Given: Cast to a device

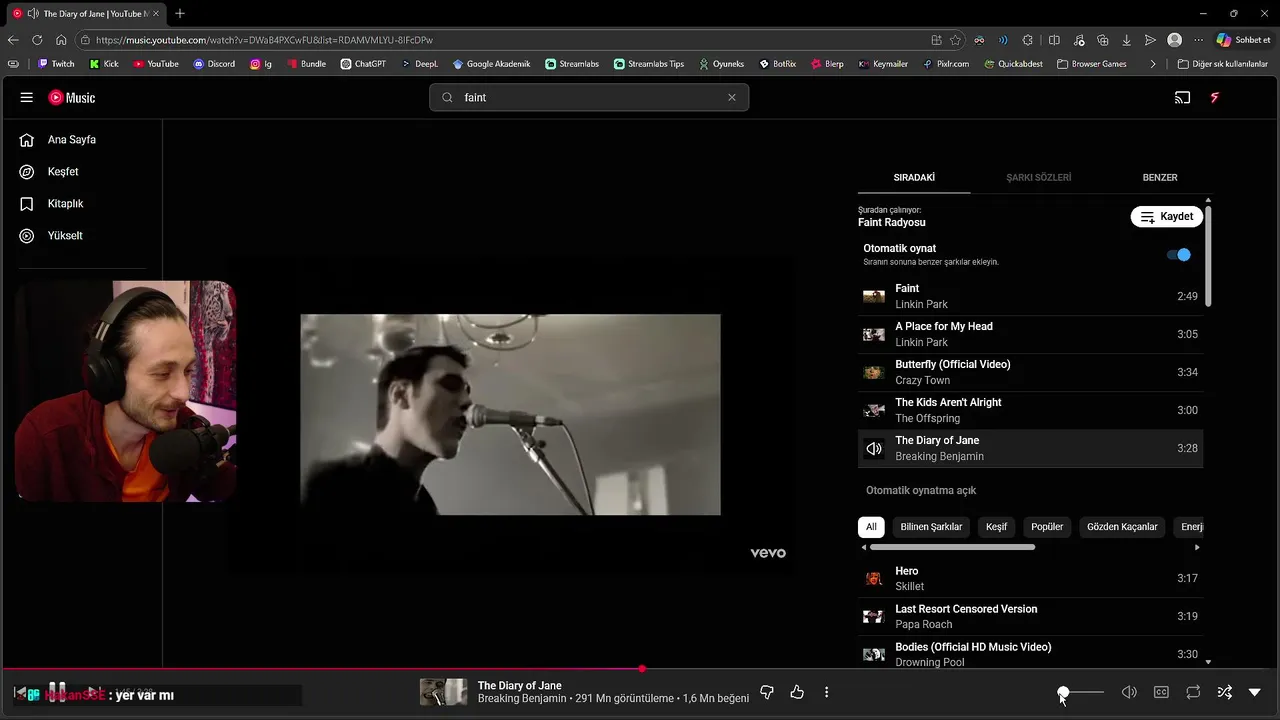Looking at the screenshot, I should pos(1182,98).
